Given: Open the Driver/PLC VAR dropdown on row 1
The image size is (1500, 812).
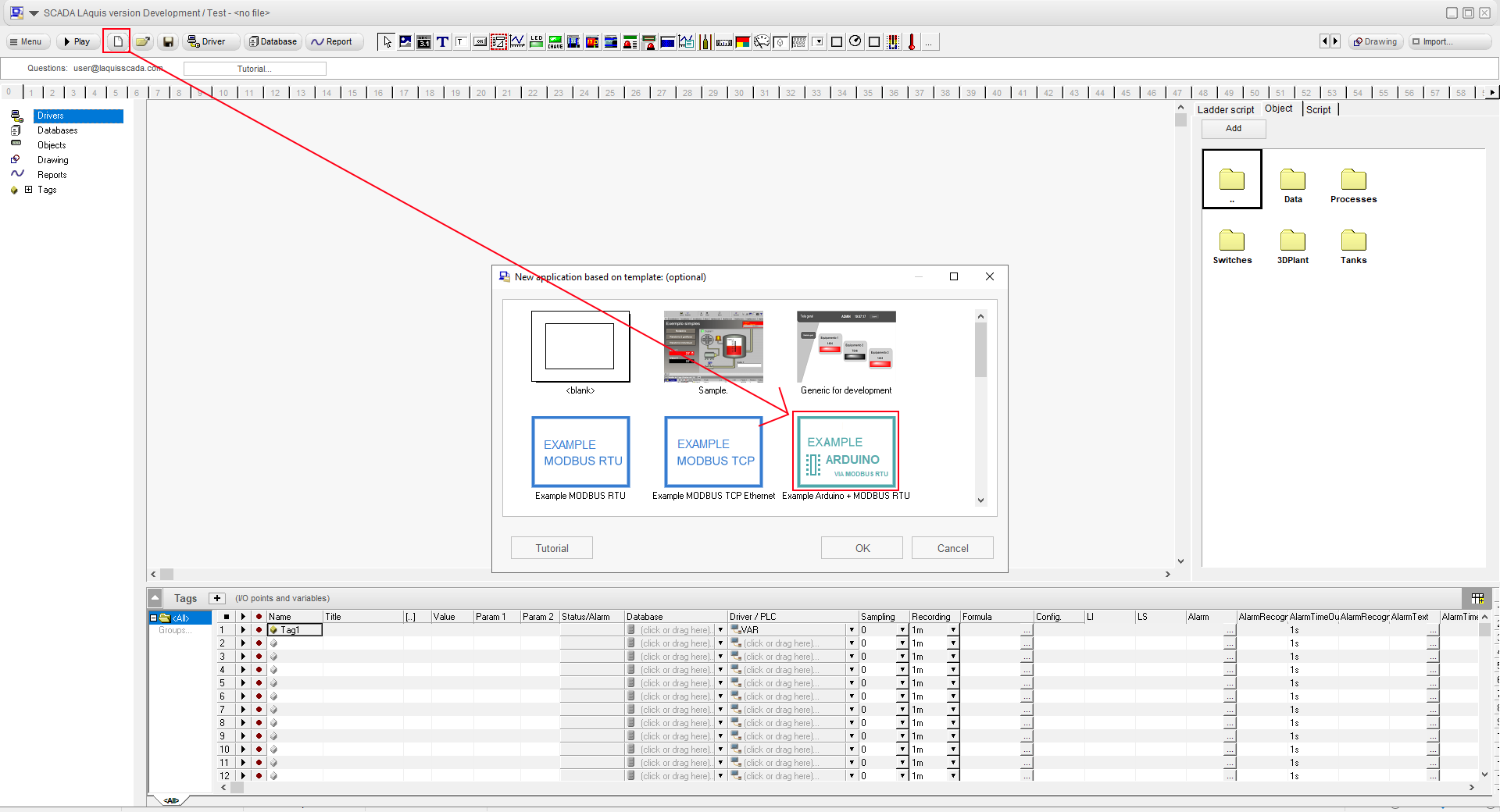Looking at the screenshot, I should pyautogui.click(x=852, y=630).
